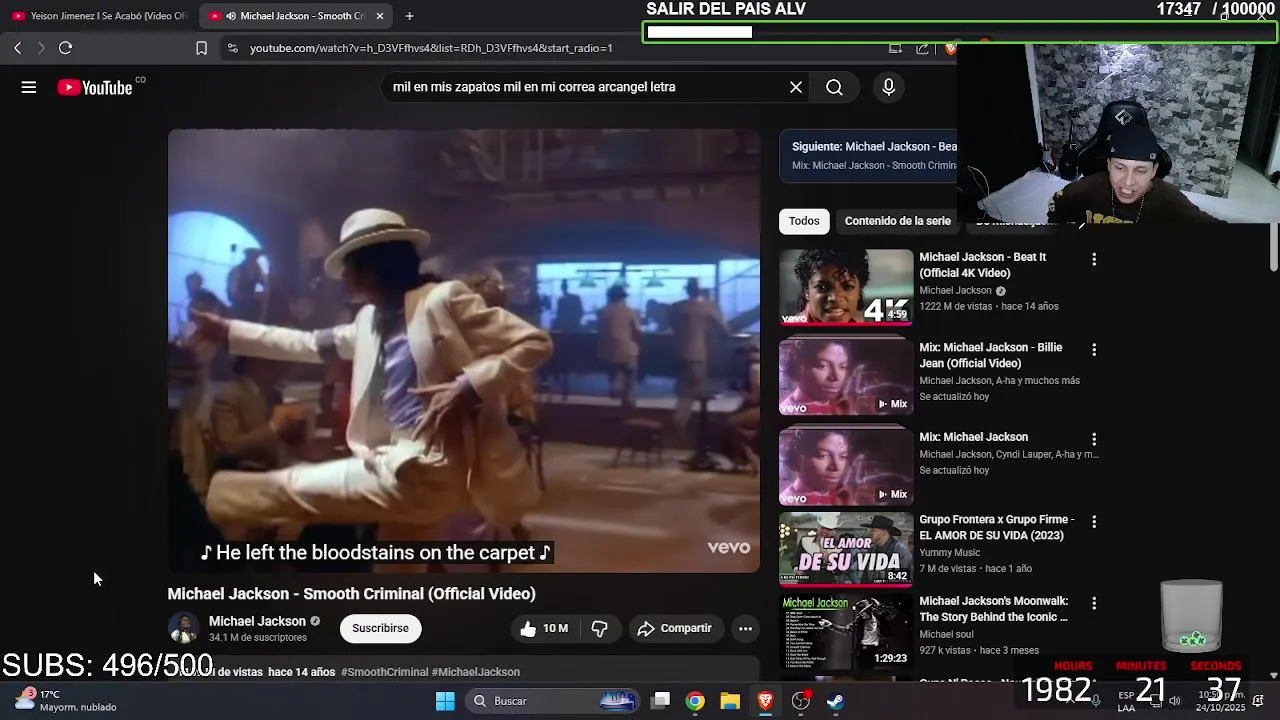The image size is (1280, 720).
Task: Bookmark this page using the bookmark icon
Action: 201,47
